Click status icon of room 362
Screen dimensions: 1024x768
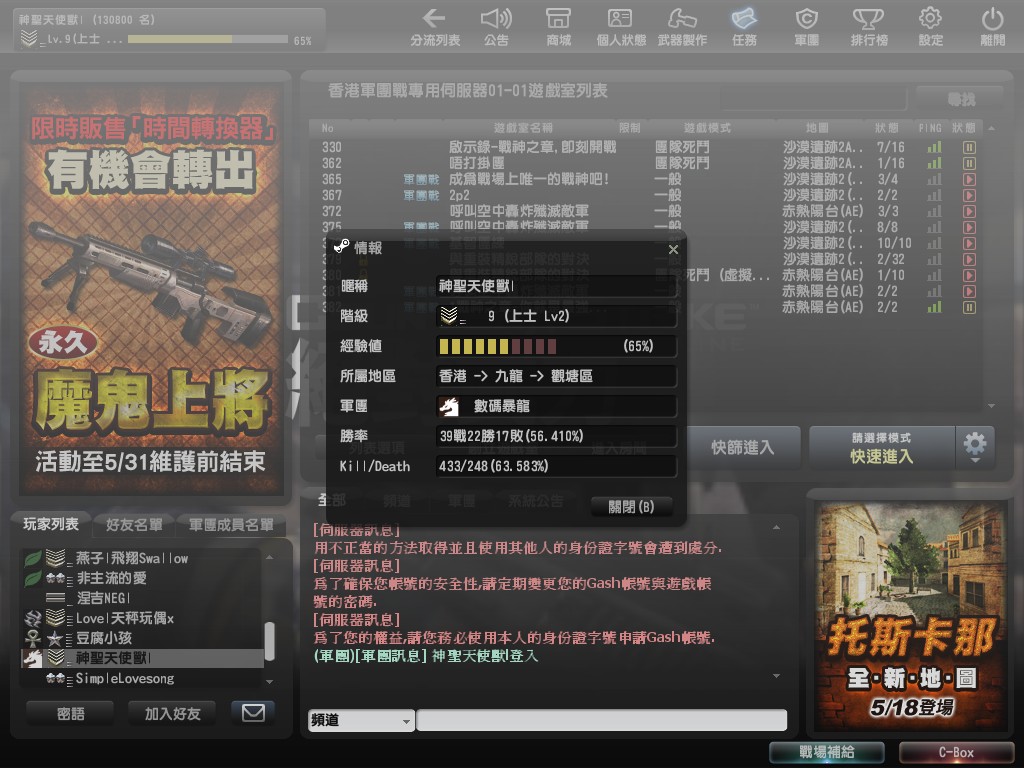[969, 163]
